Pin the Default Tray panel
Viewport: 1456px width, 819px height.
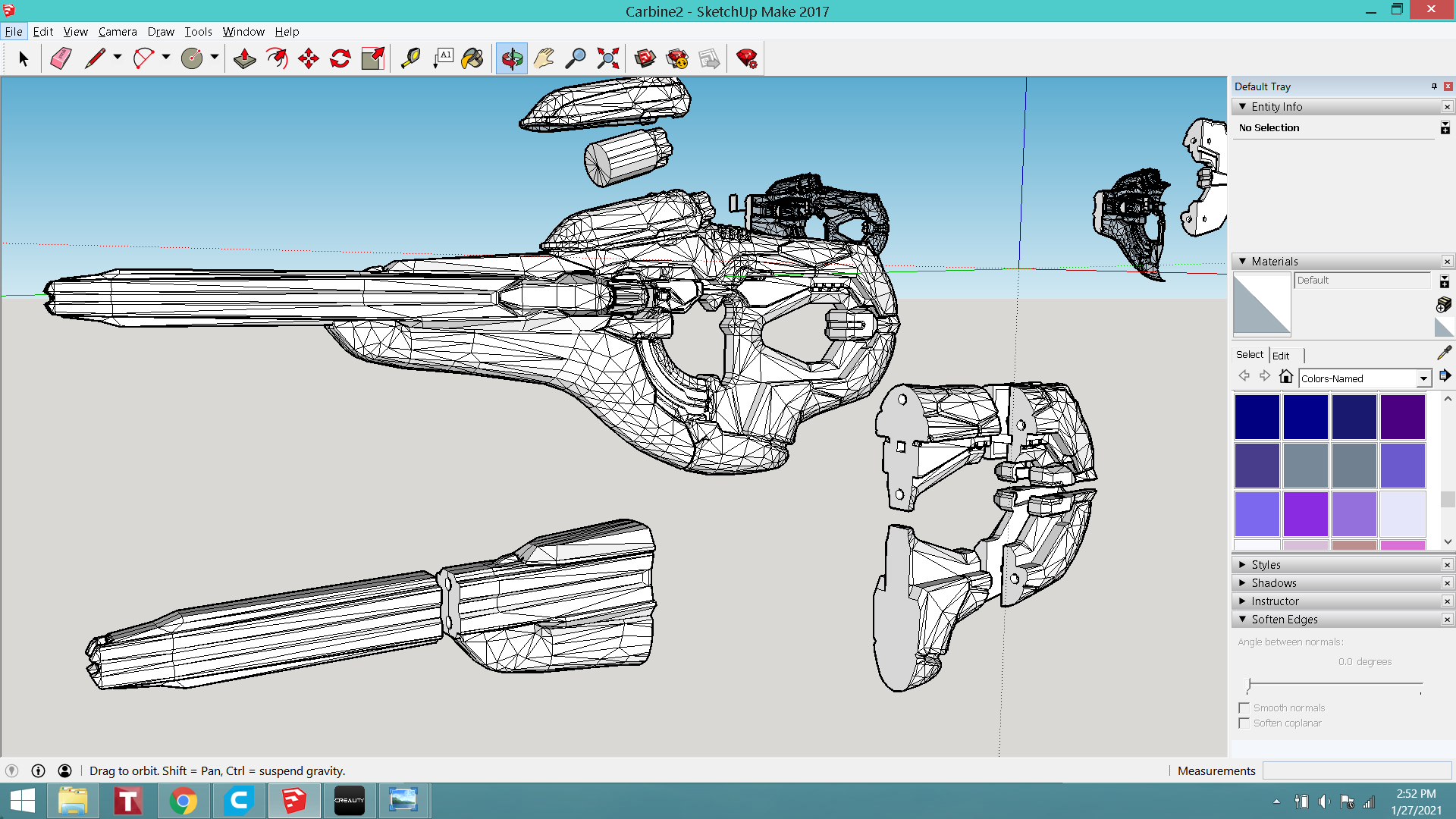pyautogui.click(x=1434, y=86)
